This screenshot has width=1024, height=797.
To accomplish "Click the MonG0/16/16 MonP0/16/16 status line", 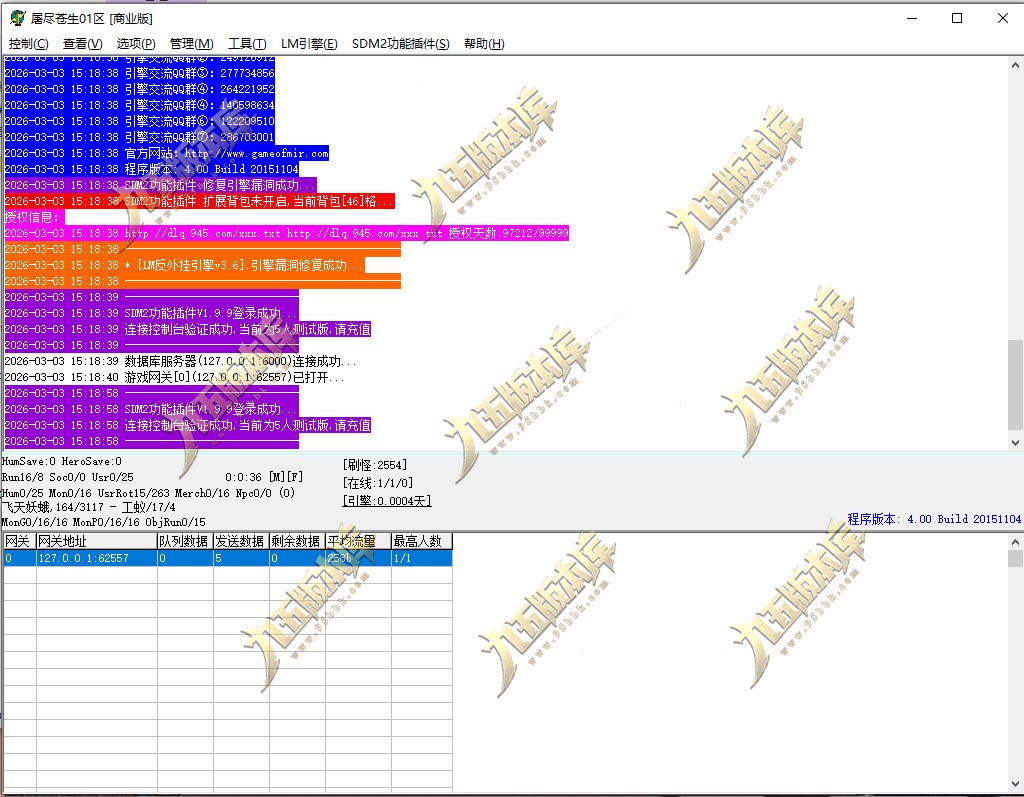I will [x=103, y=522].
